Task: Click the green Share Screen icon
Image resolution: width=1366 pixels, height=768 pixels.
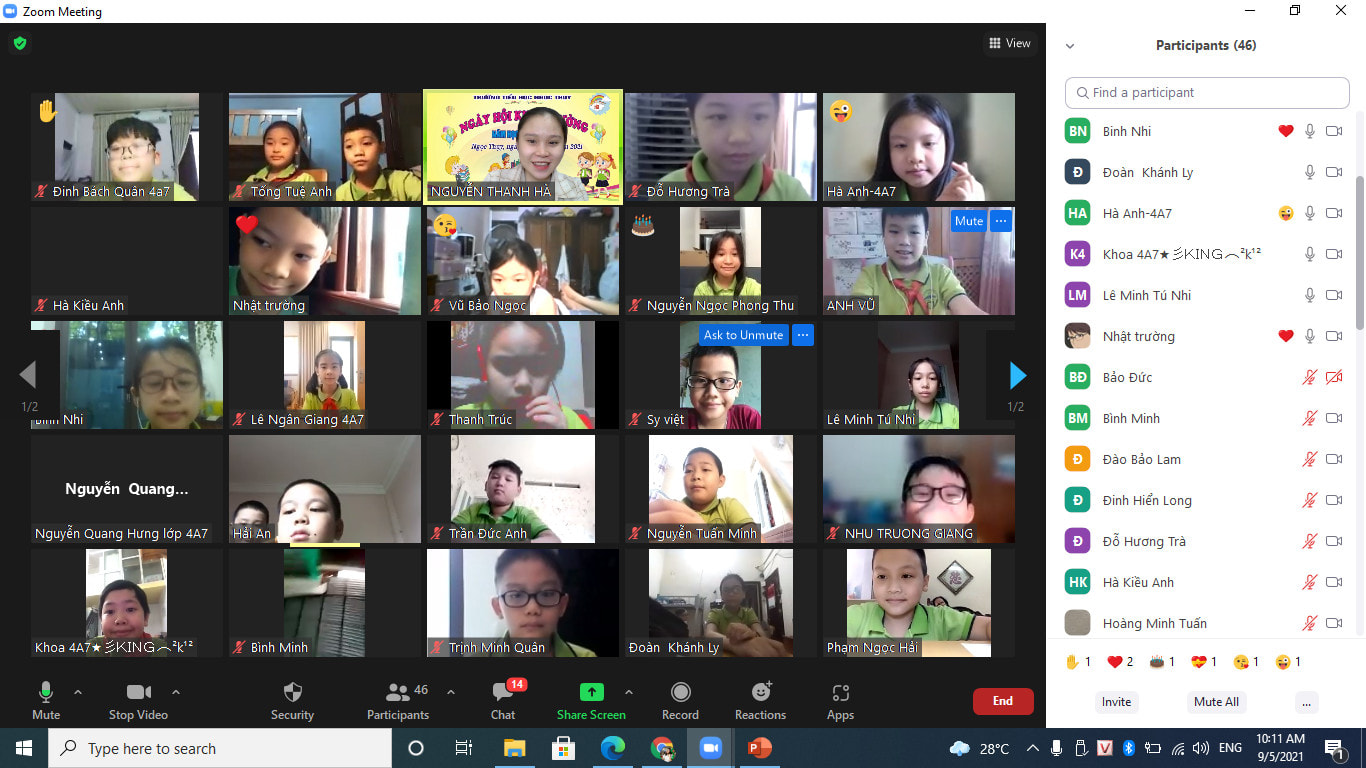Action: [x=591, y=692]
